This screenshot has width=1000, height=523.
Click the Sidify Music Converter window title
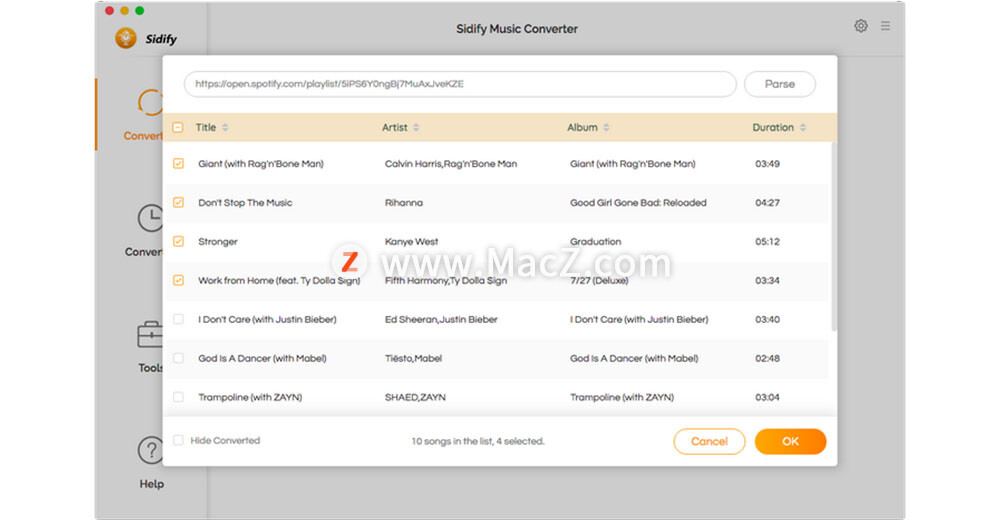click(x=517, y=29)
